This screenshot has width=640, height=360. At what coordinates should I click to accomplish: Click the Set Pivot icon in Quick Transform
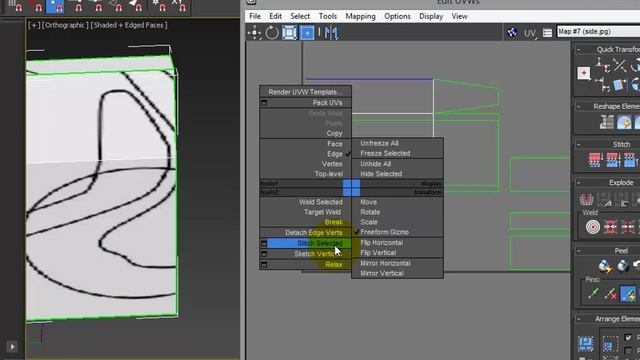[x=584, y=73]
